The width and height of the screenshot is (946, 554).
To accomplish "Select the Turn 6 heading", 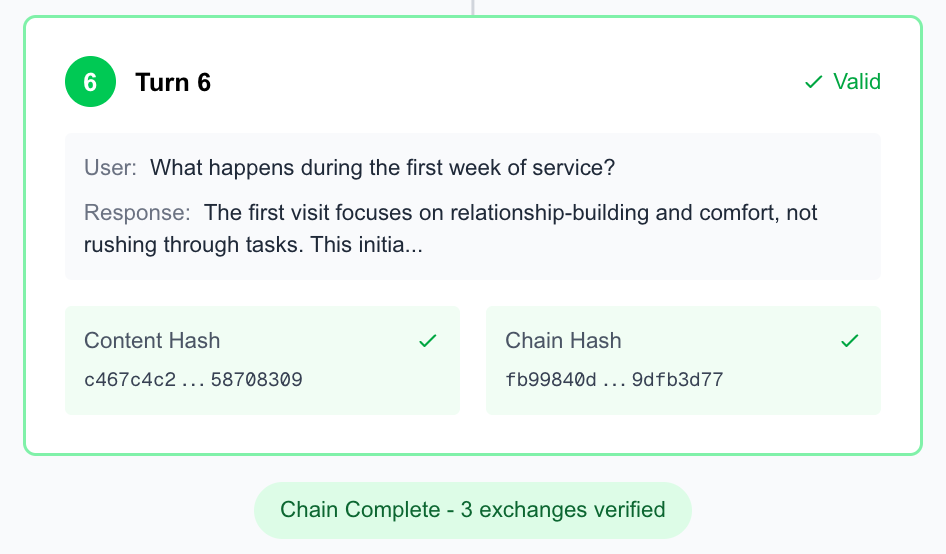I will coord(173,82).
